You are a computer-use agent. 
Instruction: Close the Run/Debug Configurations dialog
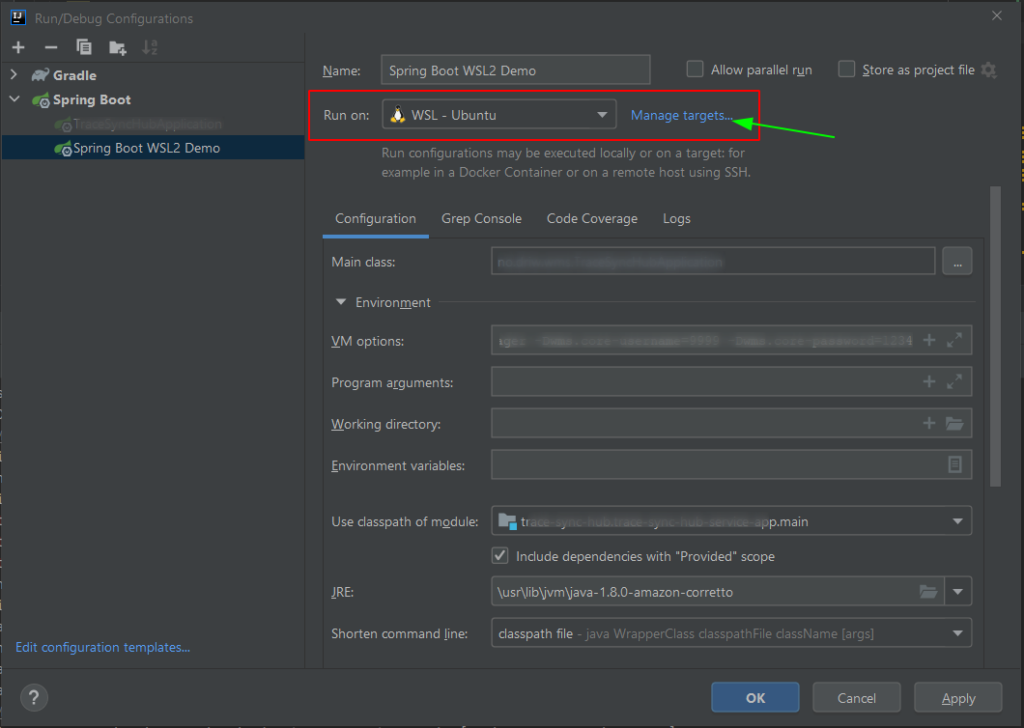click(997, 16)
